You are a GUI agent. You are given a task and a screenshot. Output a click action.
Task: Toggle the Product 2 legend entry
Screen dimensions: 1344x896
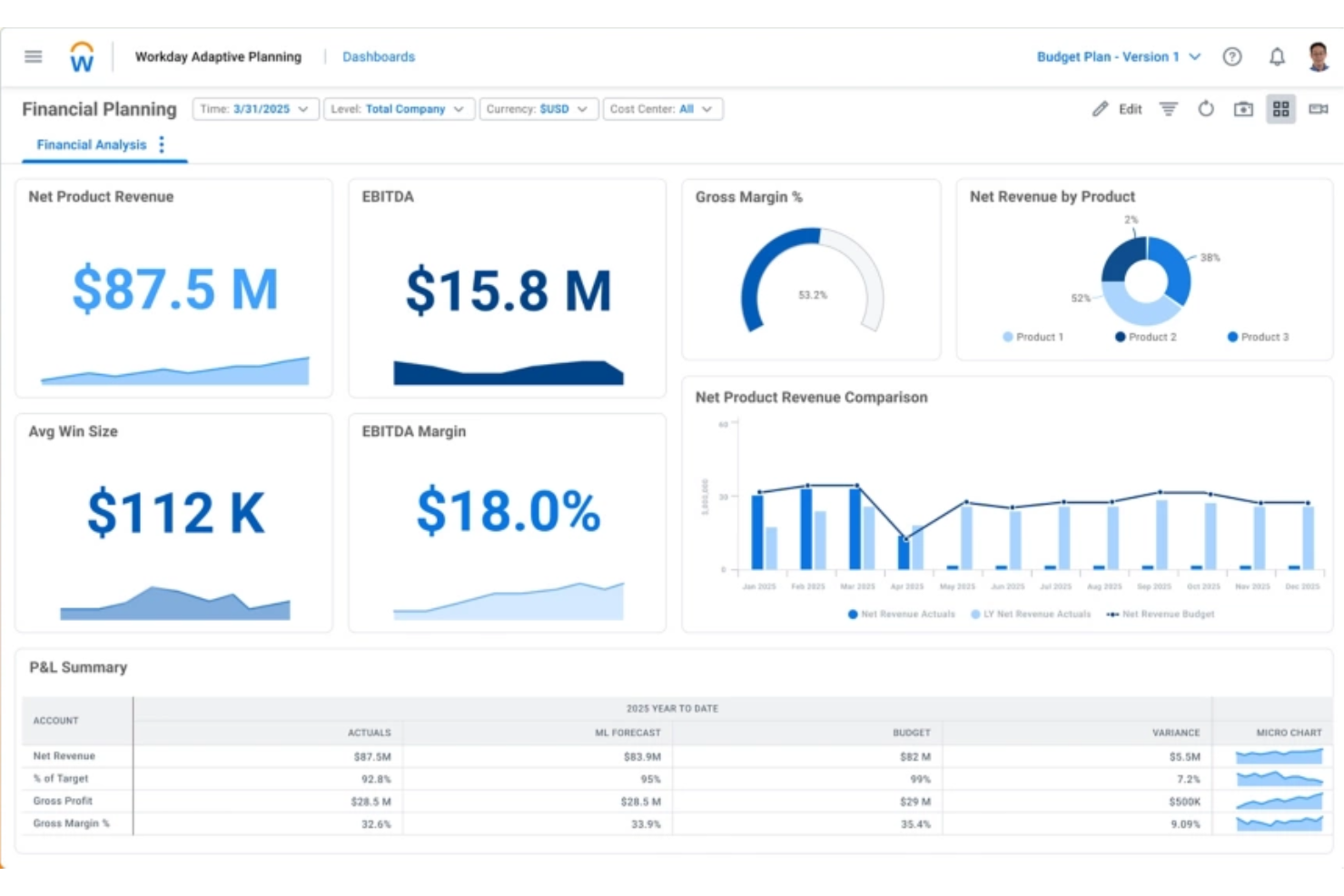[1145, 337]
